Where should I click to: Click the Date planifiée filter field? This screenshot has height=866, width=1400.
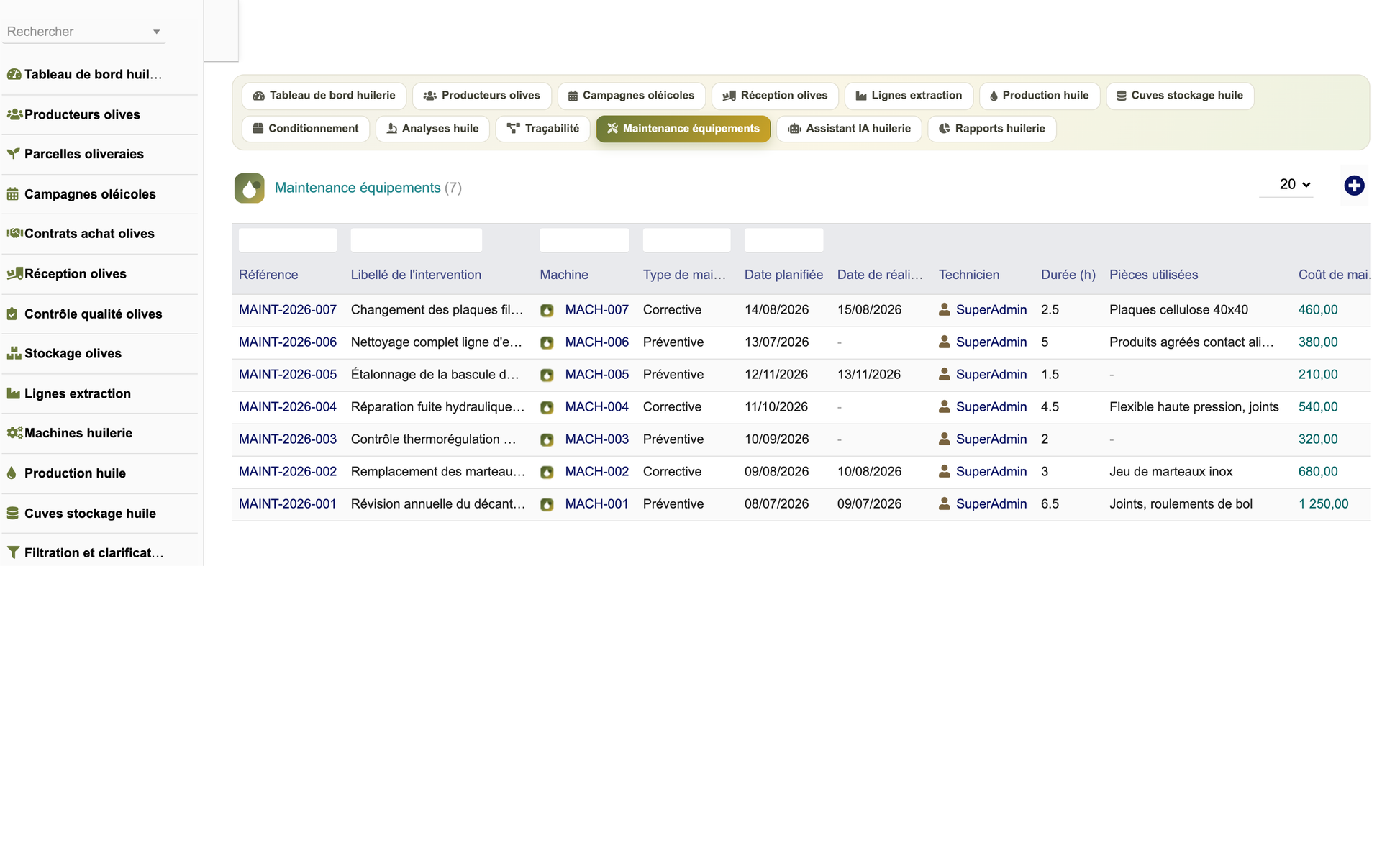(784, 240)
